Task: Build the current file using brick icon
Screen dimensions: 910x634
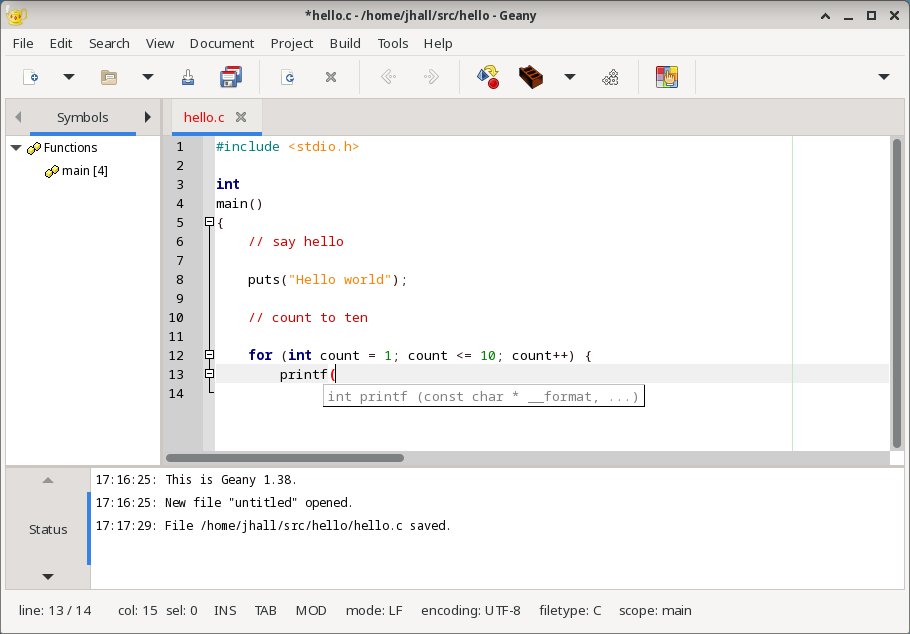Action: click(531, 77)
